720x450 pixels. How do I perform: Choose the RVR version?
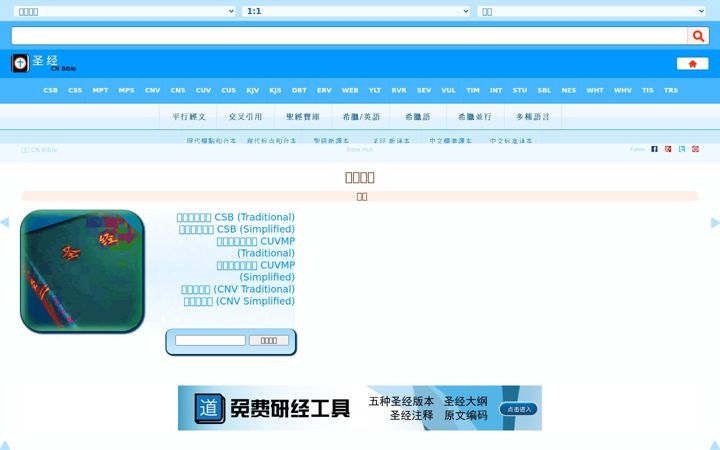coord(399,90)
